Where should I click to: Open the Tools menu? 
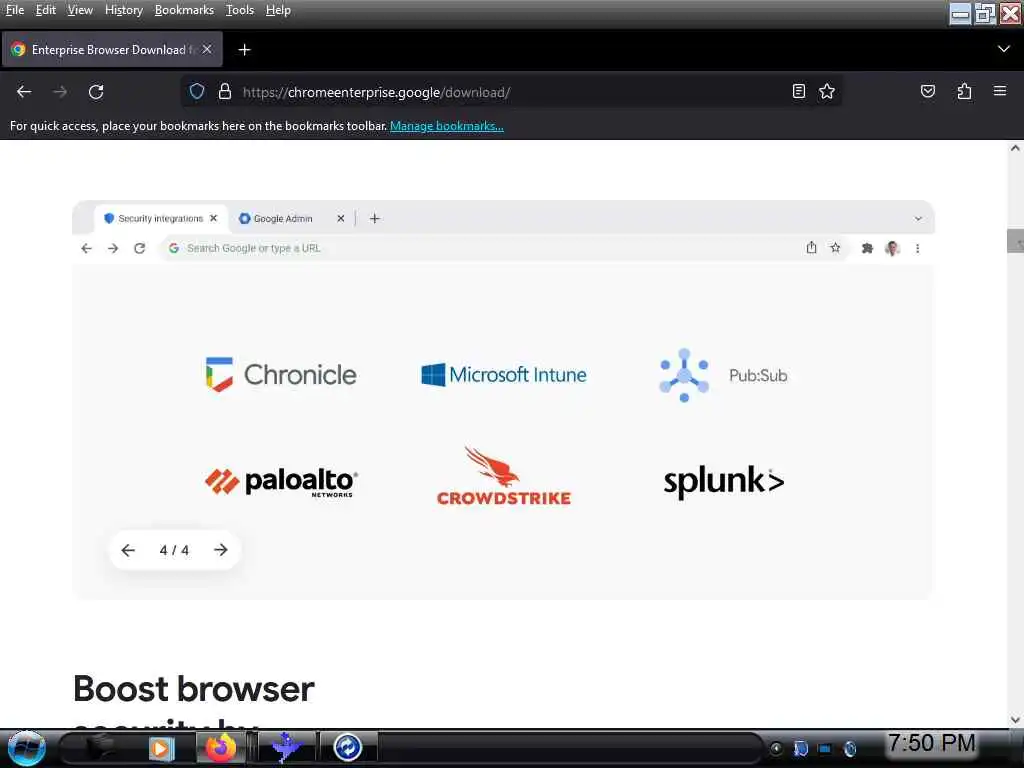pyautogui.click(x=240, y=10)
